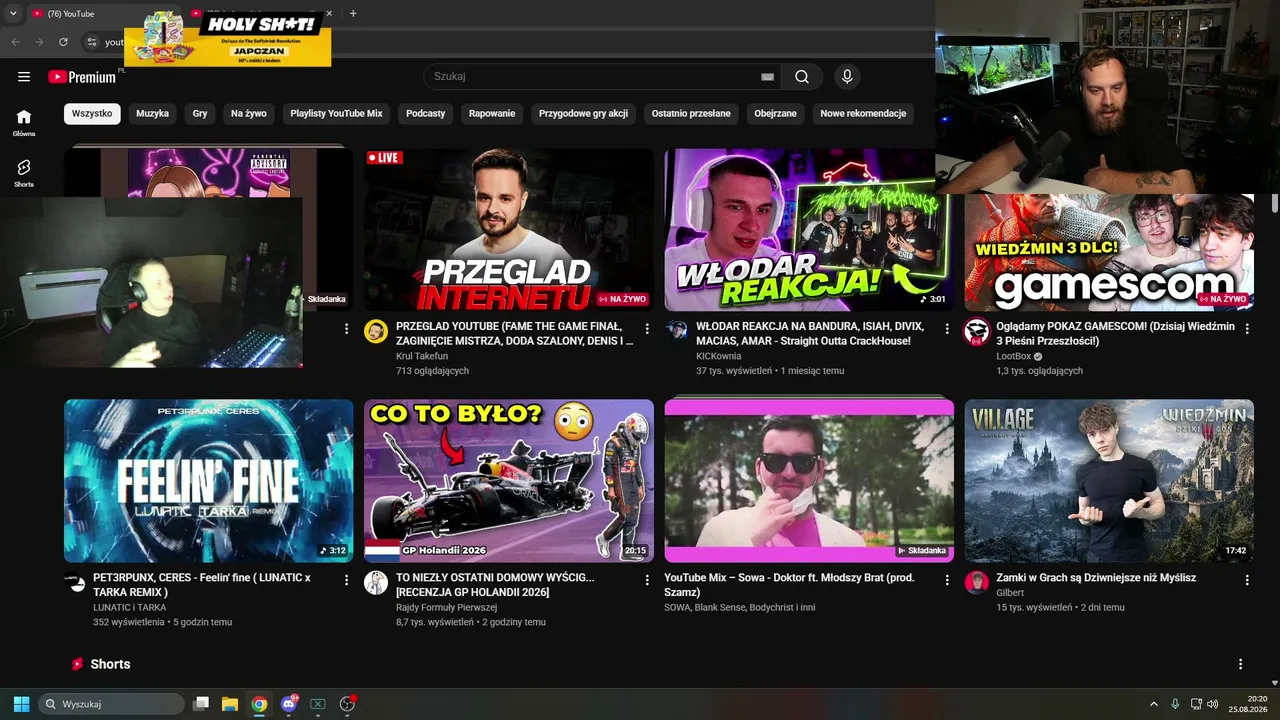Open Shorts in the left sidebar
The height and width of the screenshot is (720, 1280).
click(24, 173)
